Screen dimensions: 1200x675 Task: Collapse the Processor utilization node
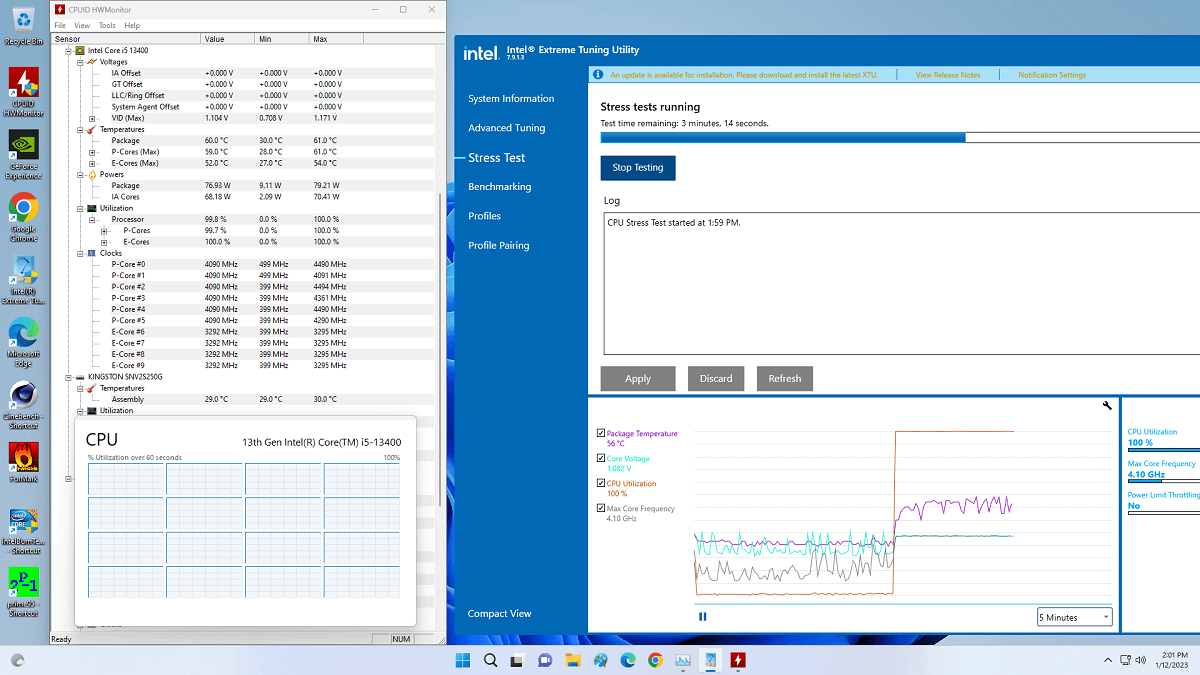[x=92, y=219]
